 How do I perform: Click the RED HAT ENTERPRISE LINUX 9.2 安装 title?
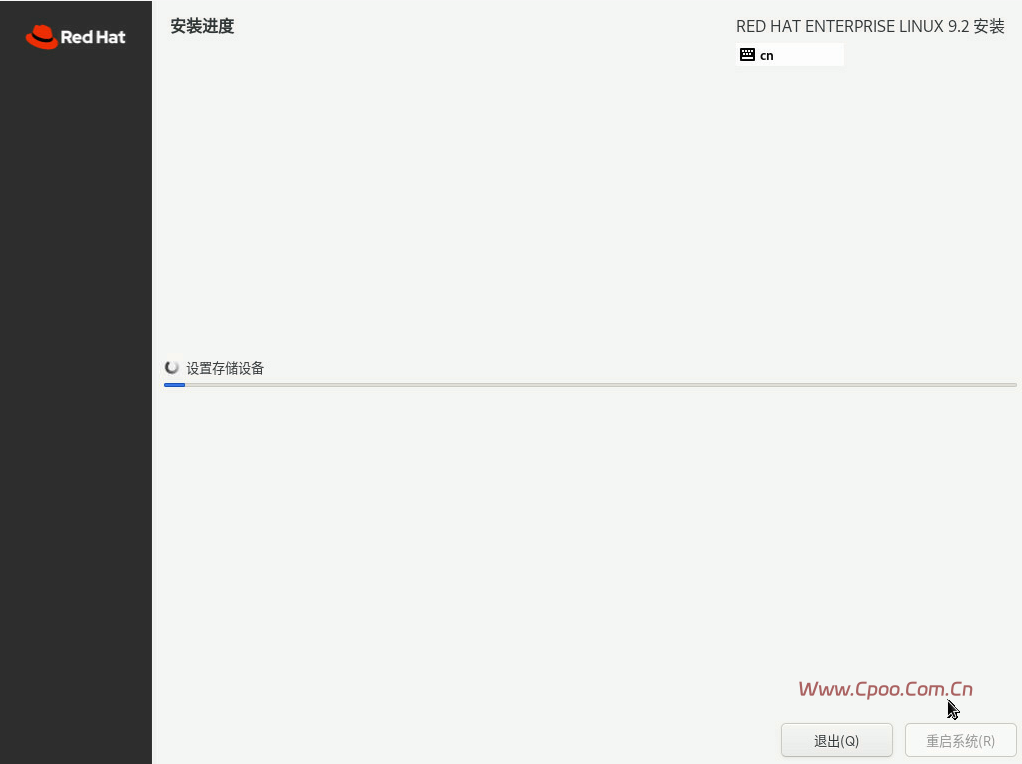coord(870,26)
